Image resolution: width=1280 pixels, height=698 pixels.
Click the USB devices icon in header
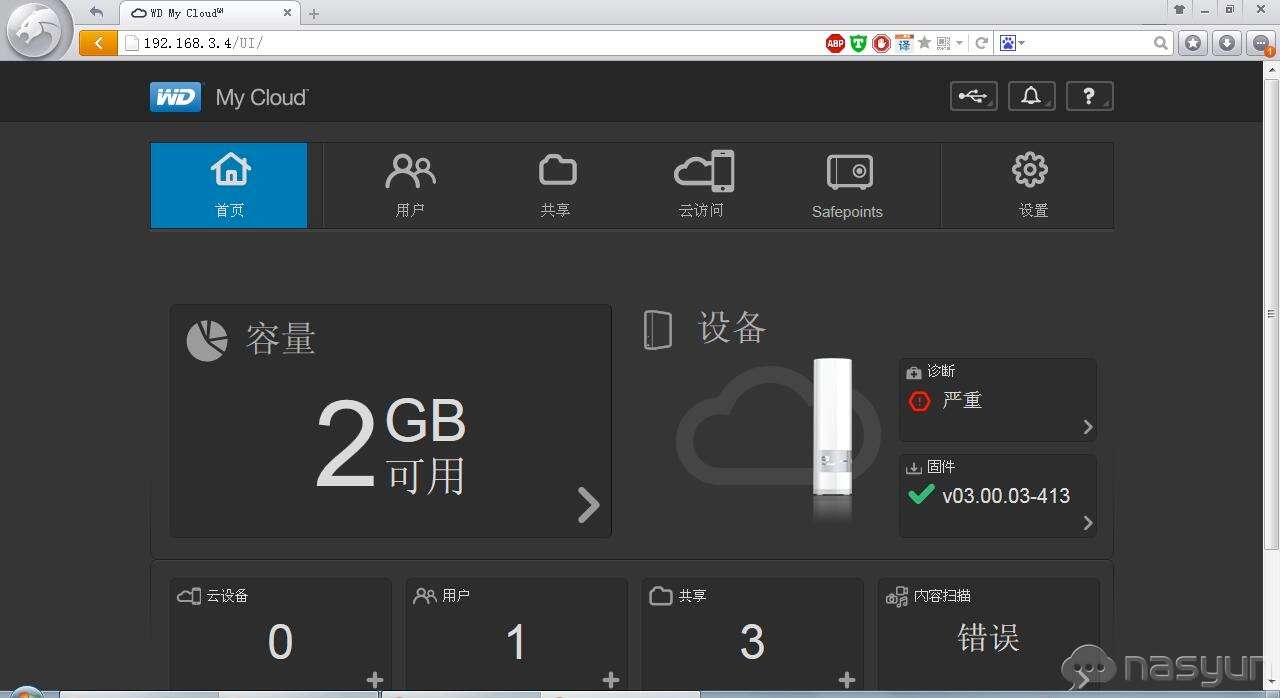[973, 96]
